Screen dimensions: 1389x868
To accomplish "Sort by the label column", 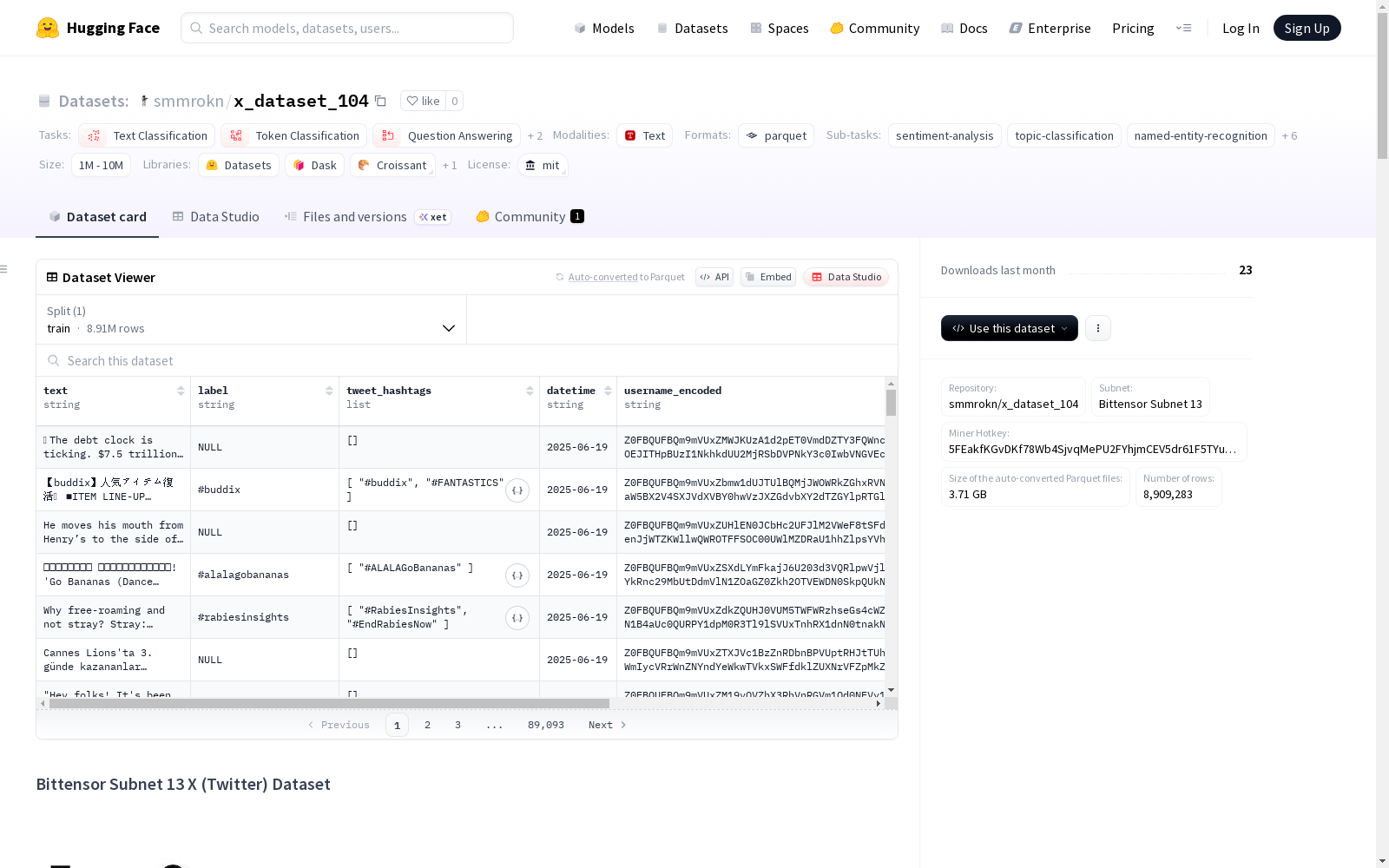I will tap(329, 391).
